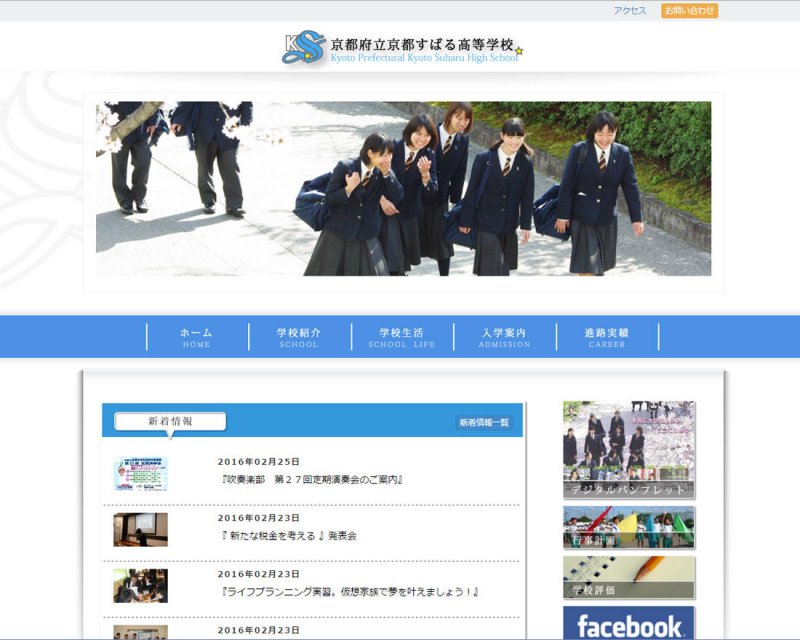Viewport: 800px width, 640px height.
Task: Visit the facebook banner link
Action: (x=628, y=624)
